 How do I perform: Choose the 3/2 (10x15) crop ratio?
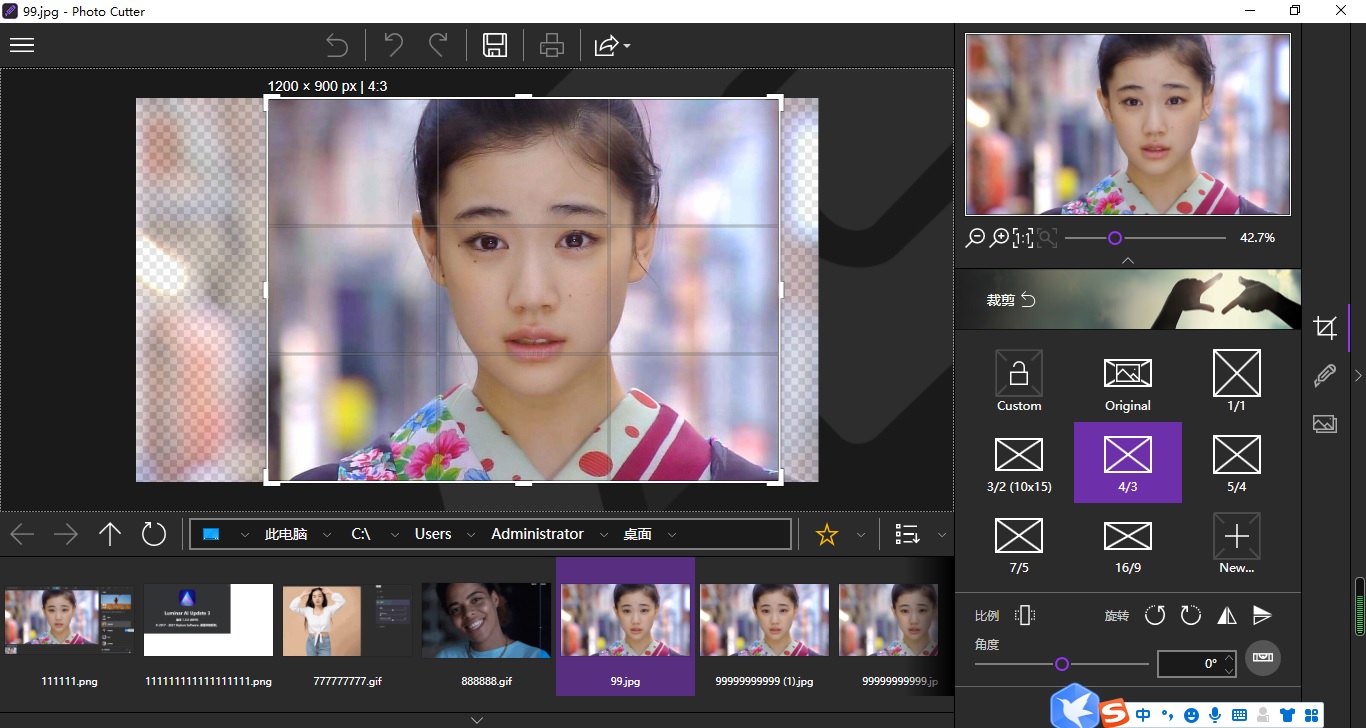pos(1019,462)
